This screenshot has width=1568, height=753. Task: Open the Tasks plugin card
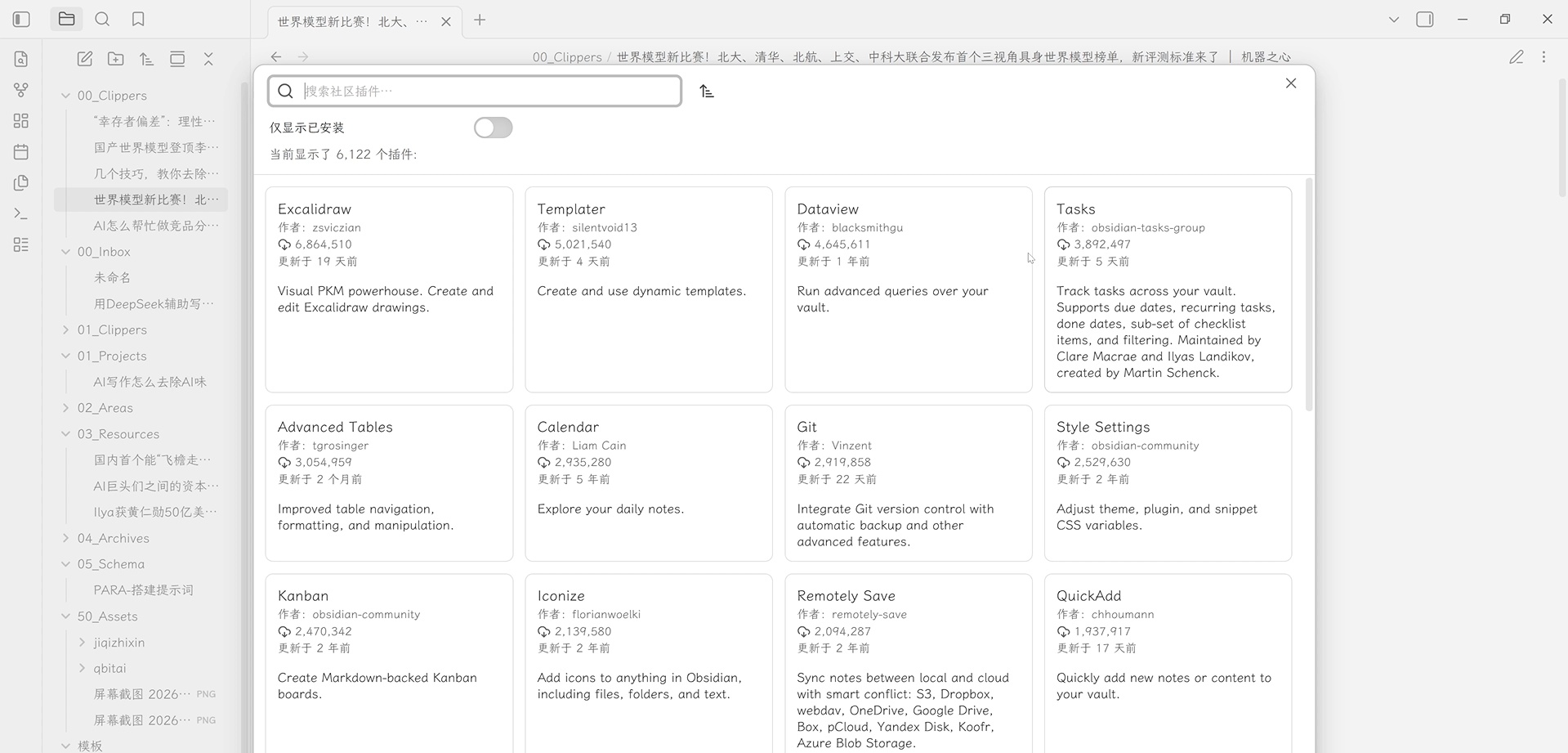click(x=1168, y=289)
